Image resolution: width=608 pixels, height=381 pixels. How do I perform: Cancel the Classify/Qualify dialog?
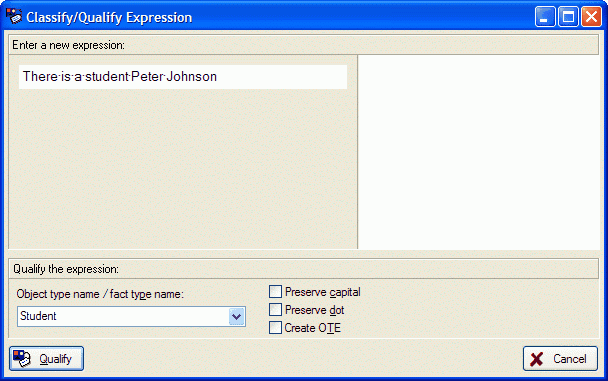(x=560, y=359)
